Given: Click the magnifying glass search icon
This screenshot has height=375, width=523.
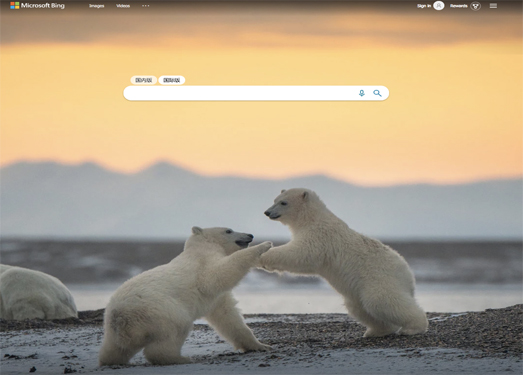Looking at the screenshot, I should [x=377, y=93].
